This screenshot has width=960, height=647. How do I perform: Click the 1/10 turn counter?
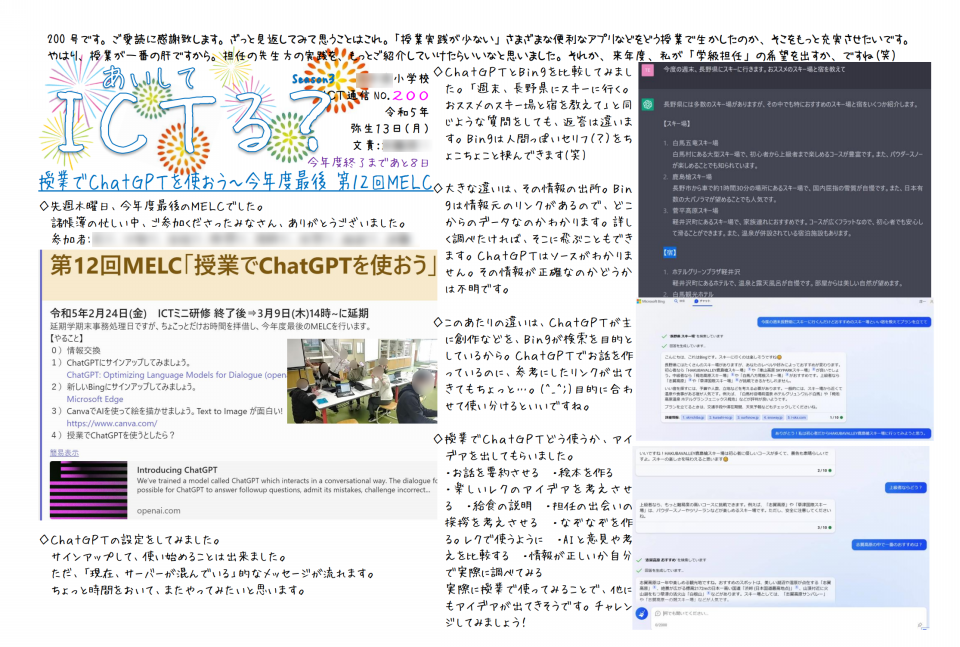click(x=836, y=417)
